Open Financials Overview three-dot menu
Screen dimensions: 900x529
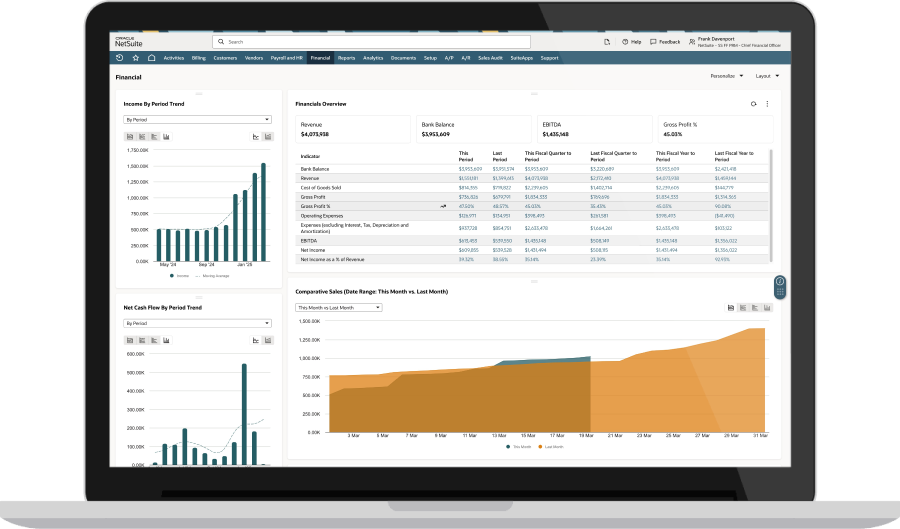[767, 103]
